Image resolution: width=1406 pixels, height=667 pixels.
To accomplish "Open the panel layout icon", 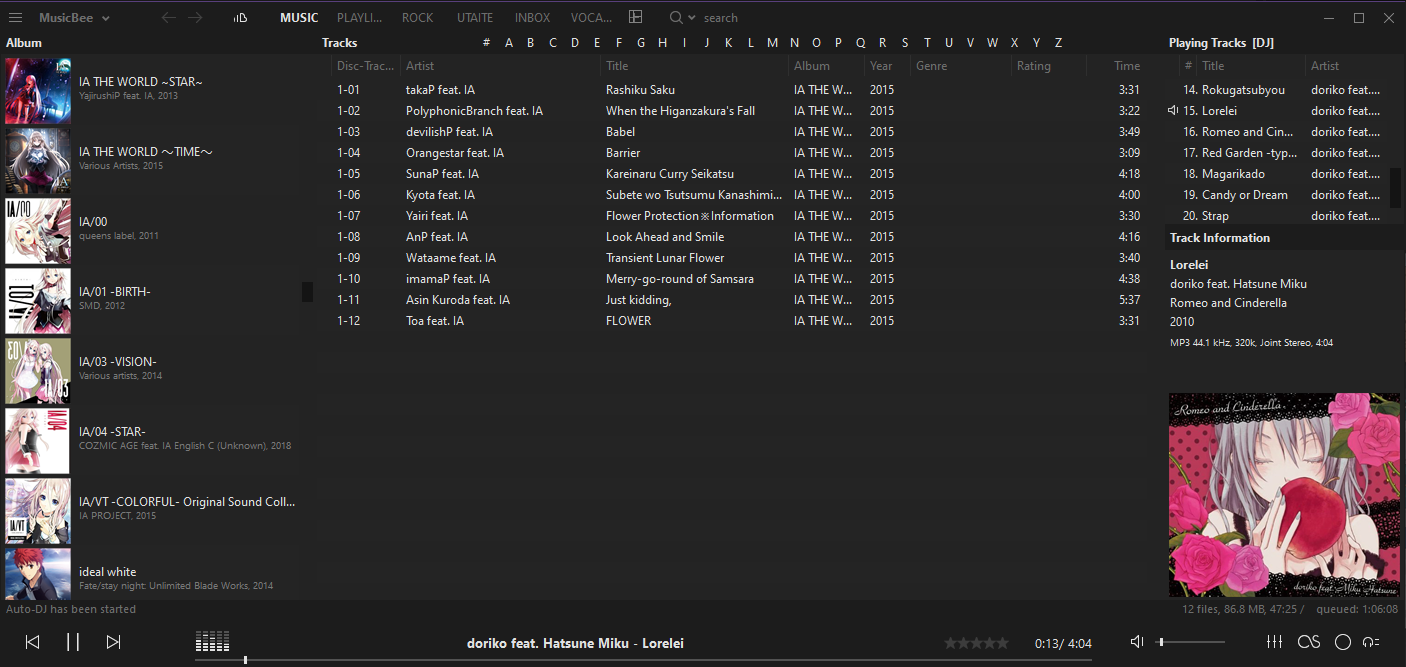I will point(636,17).
